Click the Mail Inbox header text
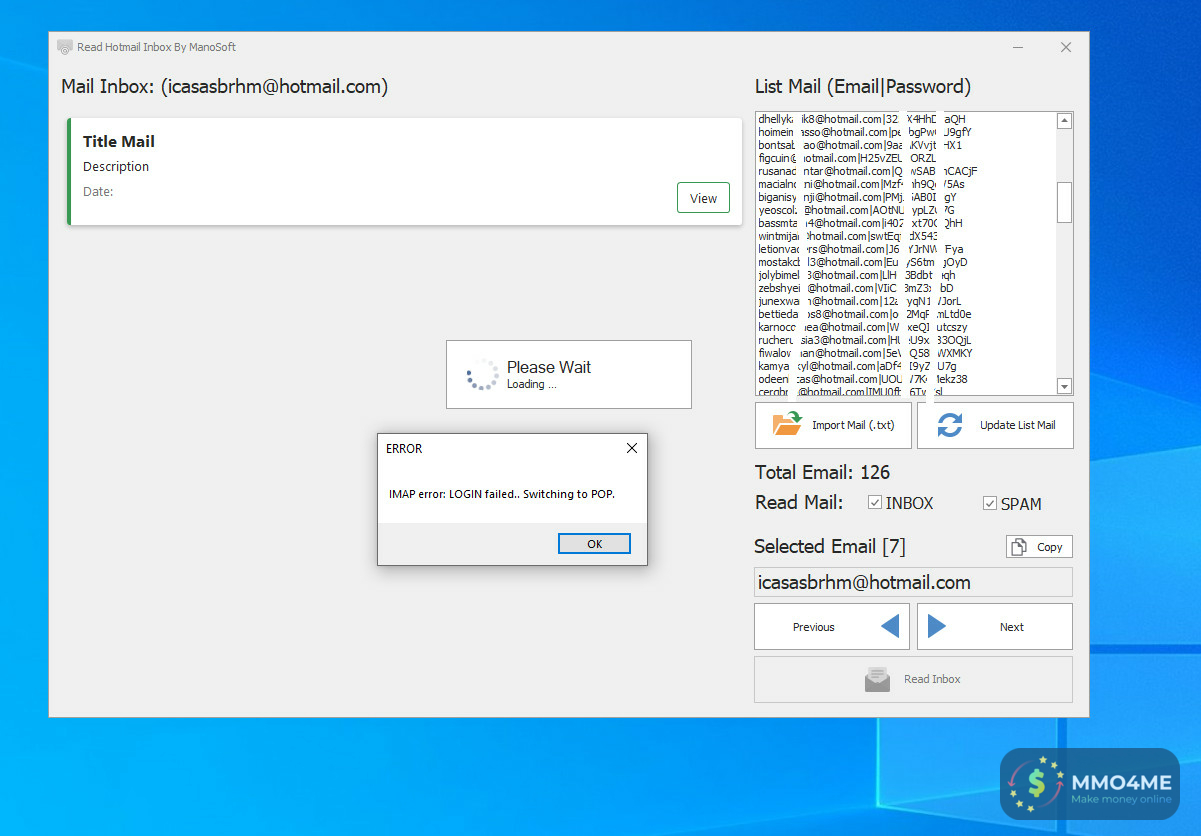This screenshot has height=836, width=1201. click(225, 87)
